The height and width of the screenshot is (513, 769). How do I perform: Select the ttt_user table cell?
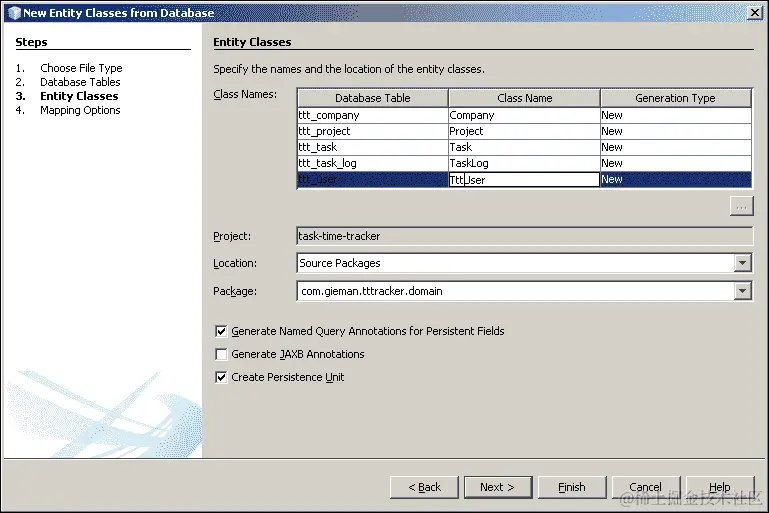pos(373,180)
